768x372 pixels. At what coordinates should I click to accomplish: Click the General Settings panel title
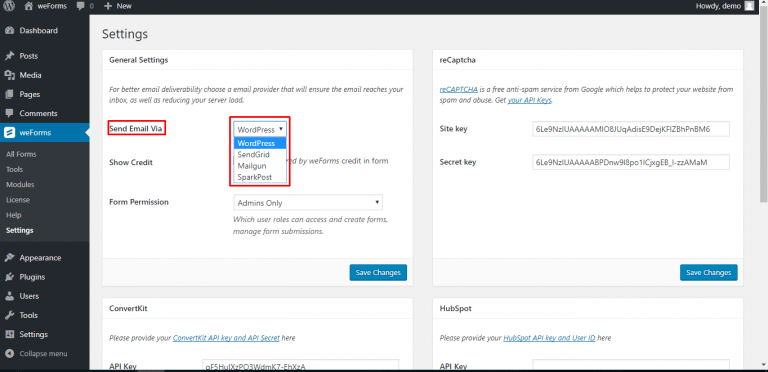click(139, 60)
